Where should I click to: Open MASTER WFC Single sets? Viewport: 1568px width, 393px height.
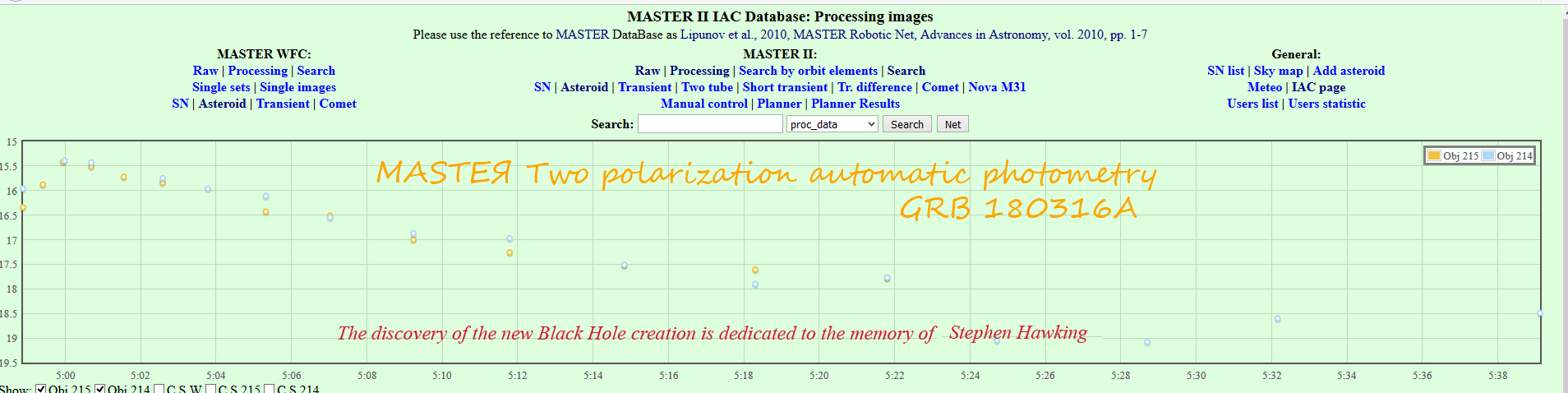(221, 87)
